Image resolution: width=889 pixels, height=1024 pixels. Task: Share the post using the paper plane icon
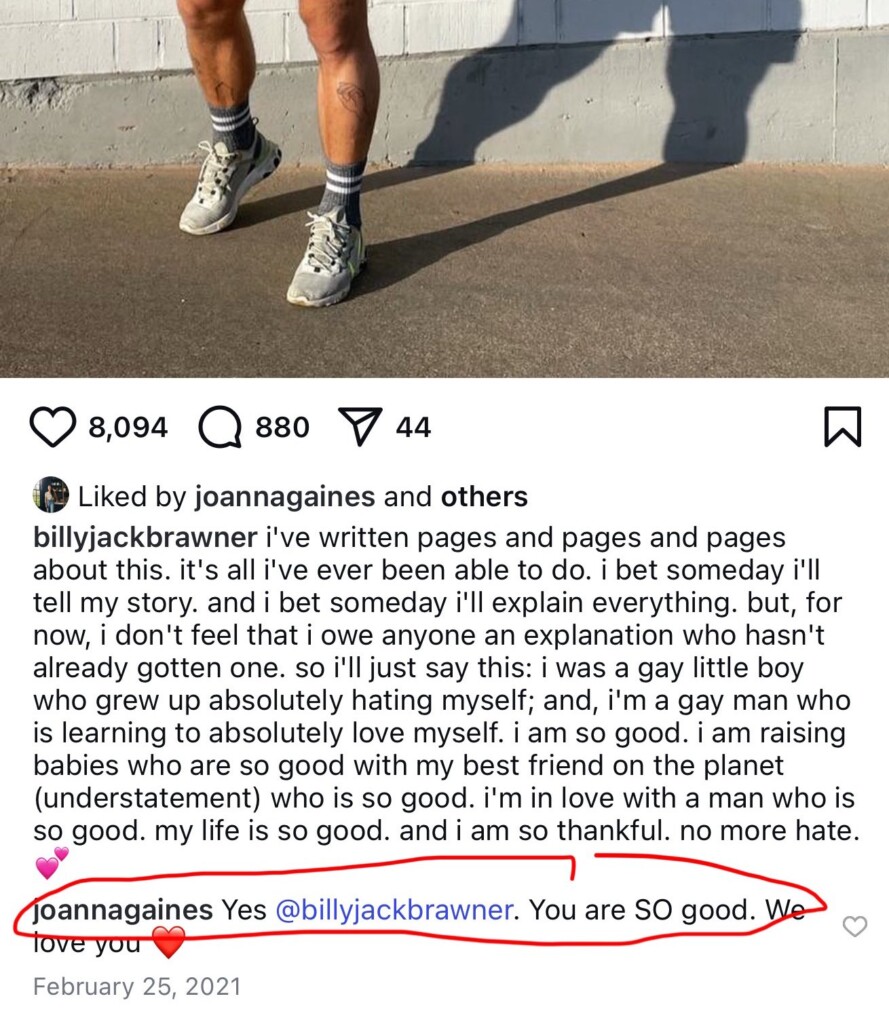360,426
